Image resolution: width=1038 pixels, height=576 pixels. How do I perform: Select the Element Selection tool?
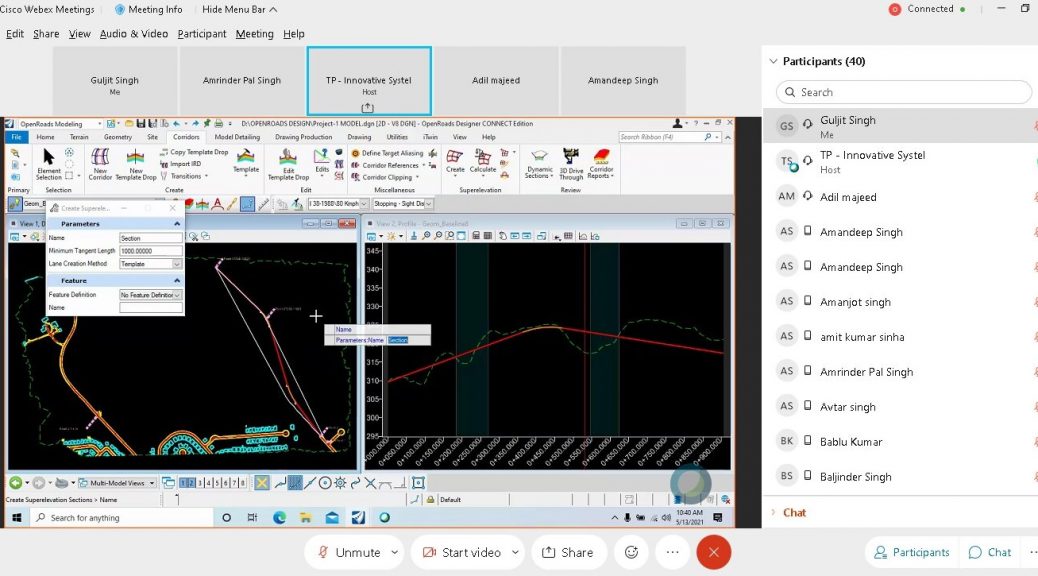coord(48,164)
